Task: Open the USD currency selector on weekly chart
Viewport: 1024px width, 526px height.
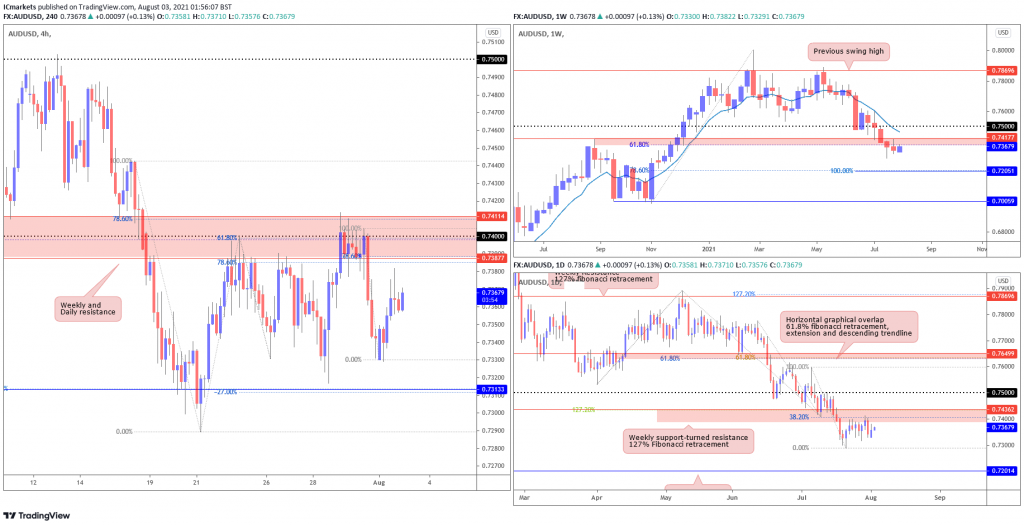Action: pyautogui.click(x=1002, y=33)
